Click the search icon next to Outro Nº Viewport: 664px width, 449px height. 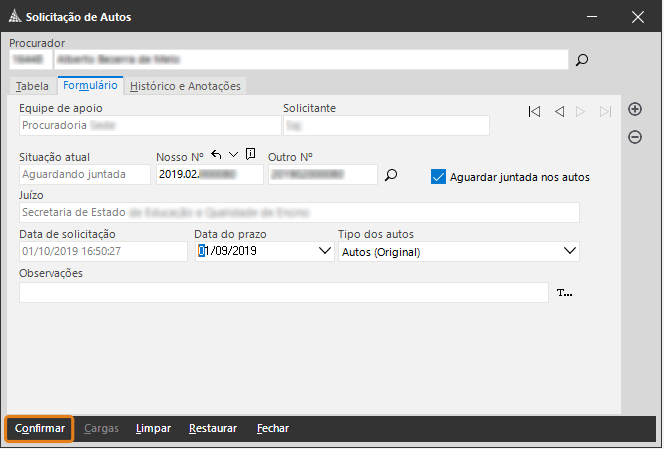pyautogui.click(x=391, y=175)
